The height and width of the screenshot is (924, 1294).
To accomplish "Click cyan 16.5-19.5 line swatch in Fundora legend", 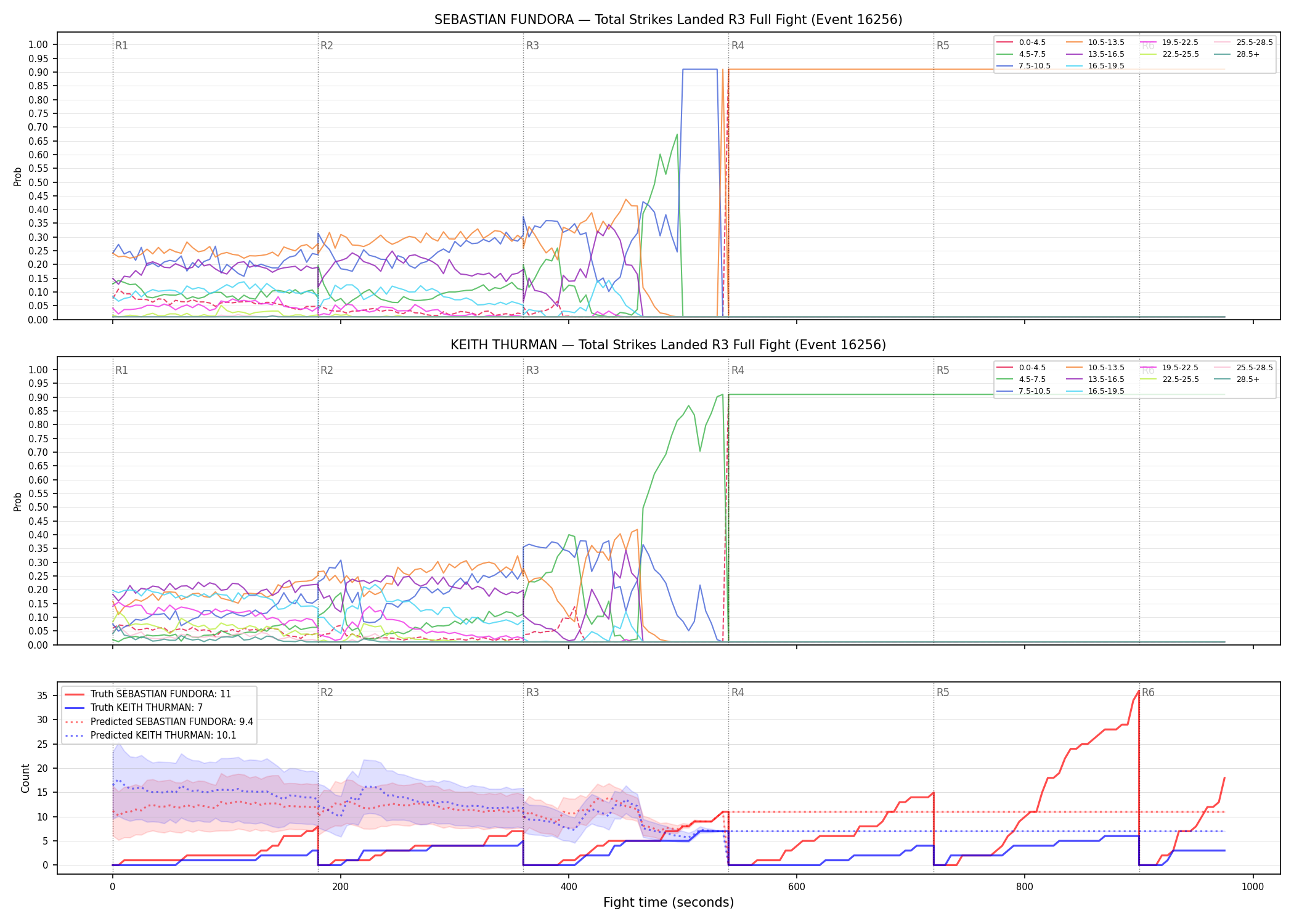I will (1074, 66).
